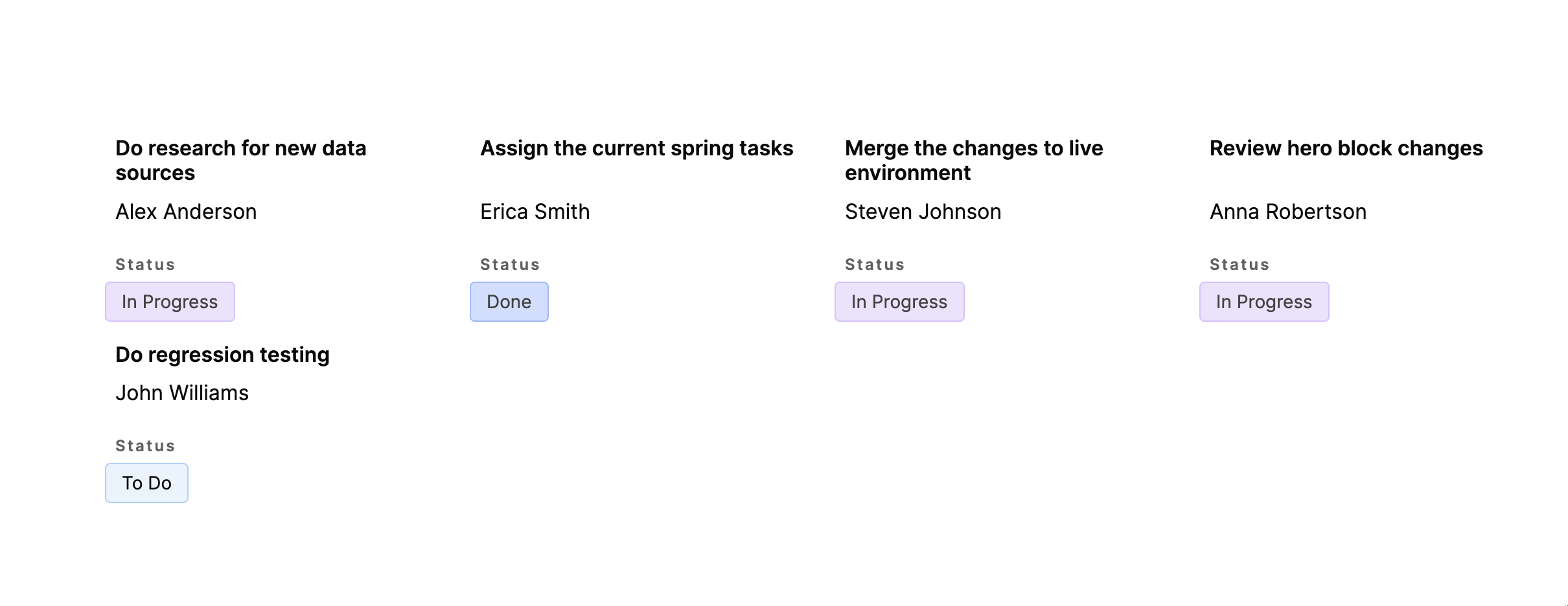The width and height of the screenshot is (1568, 606).
Task: Click assignee John Williams
Action: pyautogui.click(x=181, y=392)
